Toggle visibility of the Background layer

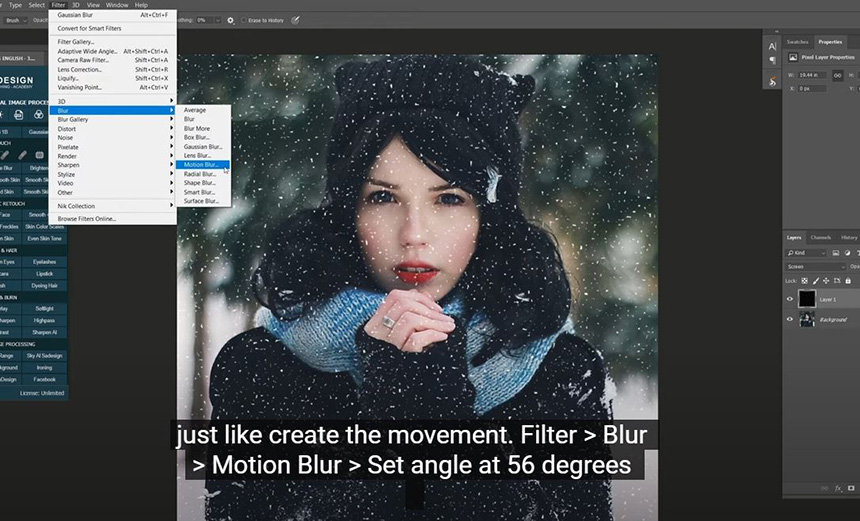(790, 320)
